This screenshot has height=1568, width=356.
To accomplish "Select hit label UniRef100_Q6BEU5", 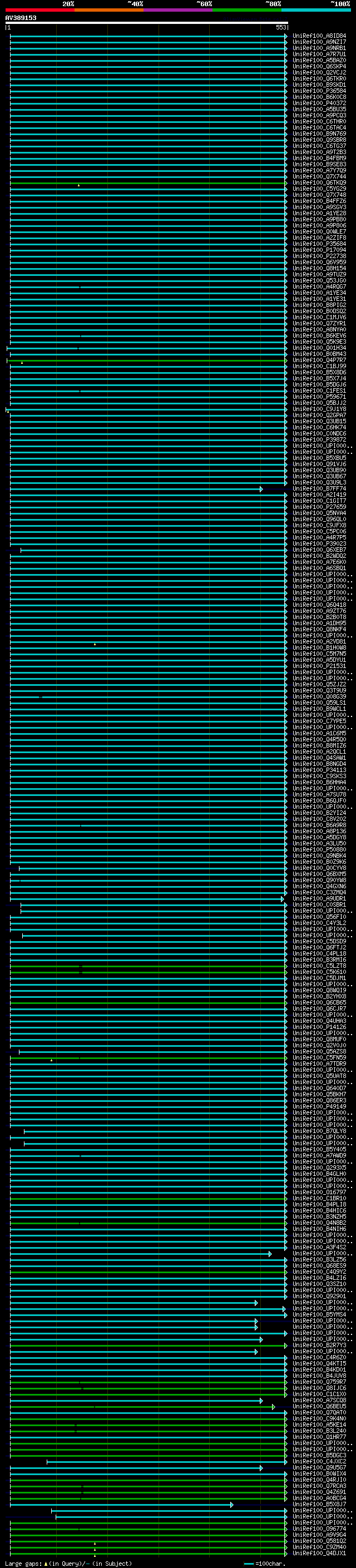I will [x=319, y=1407].
